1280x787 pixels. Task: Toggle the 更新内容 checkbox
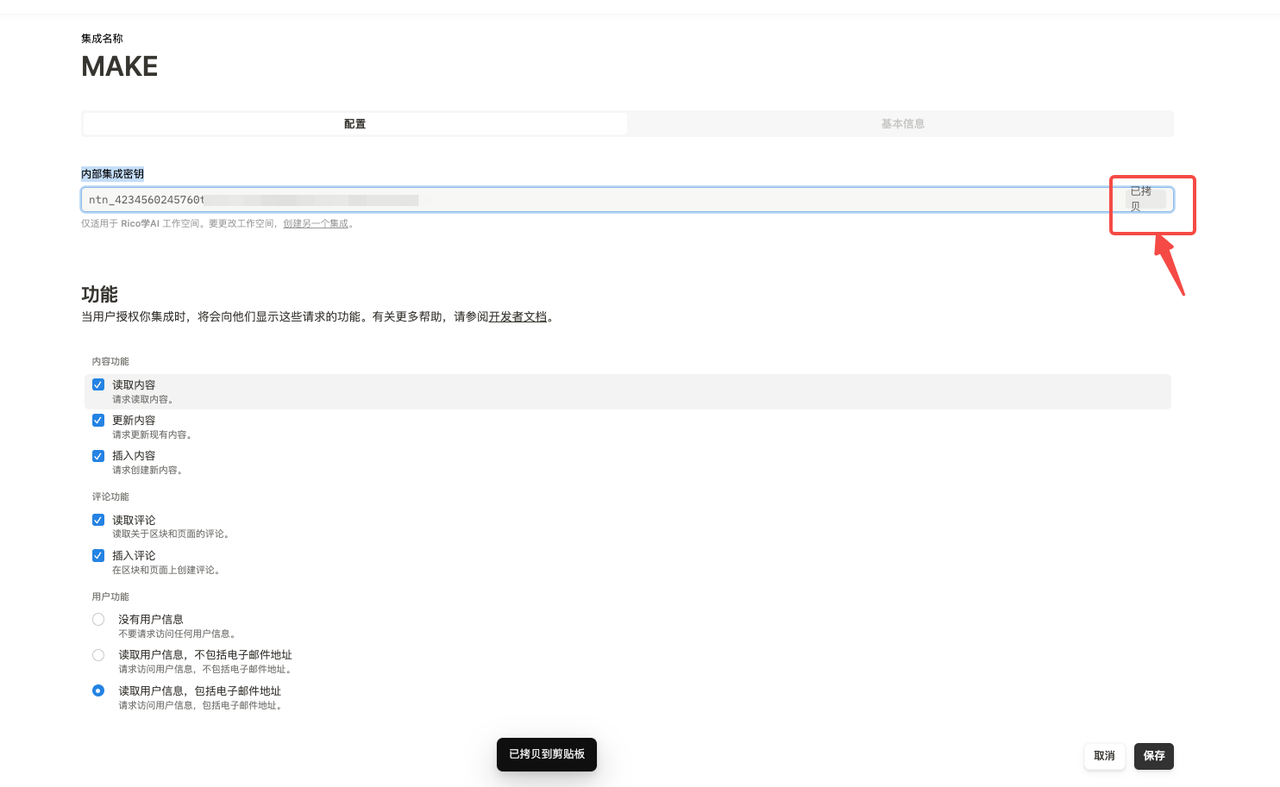(98, 420)
